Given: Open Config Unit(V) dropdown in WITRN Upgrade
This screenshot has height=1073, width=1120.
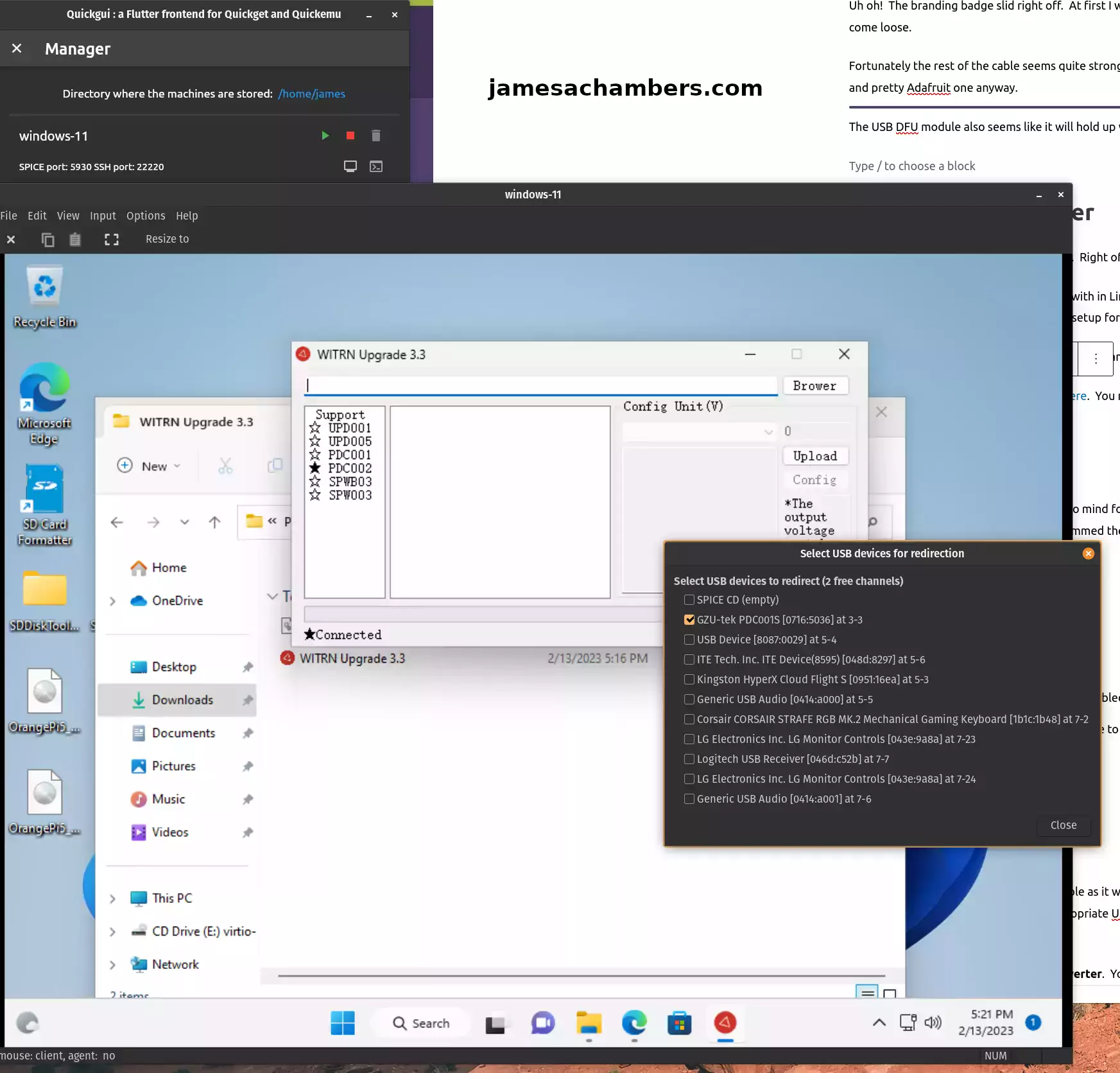Looking at the screenshot, I should 700,432.
